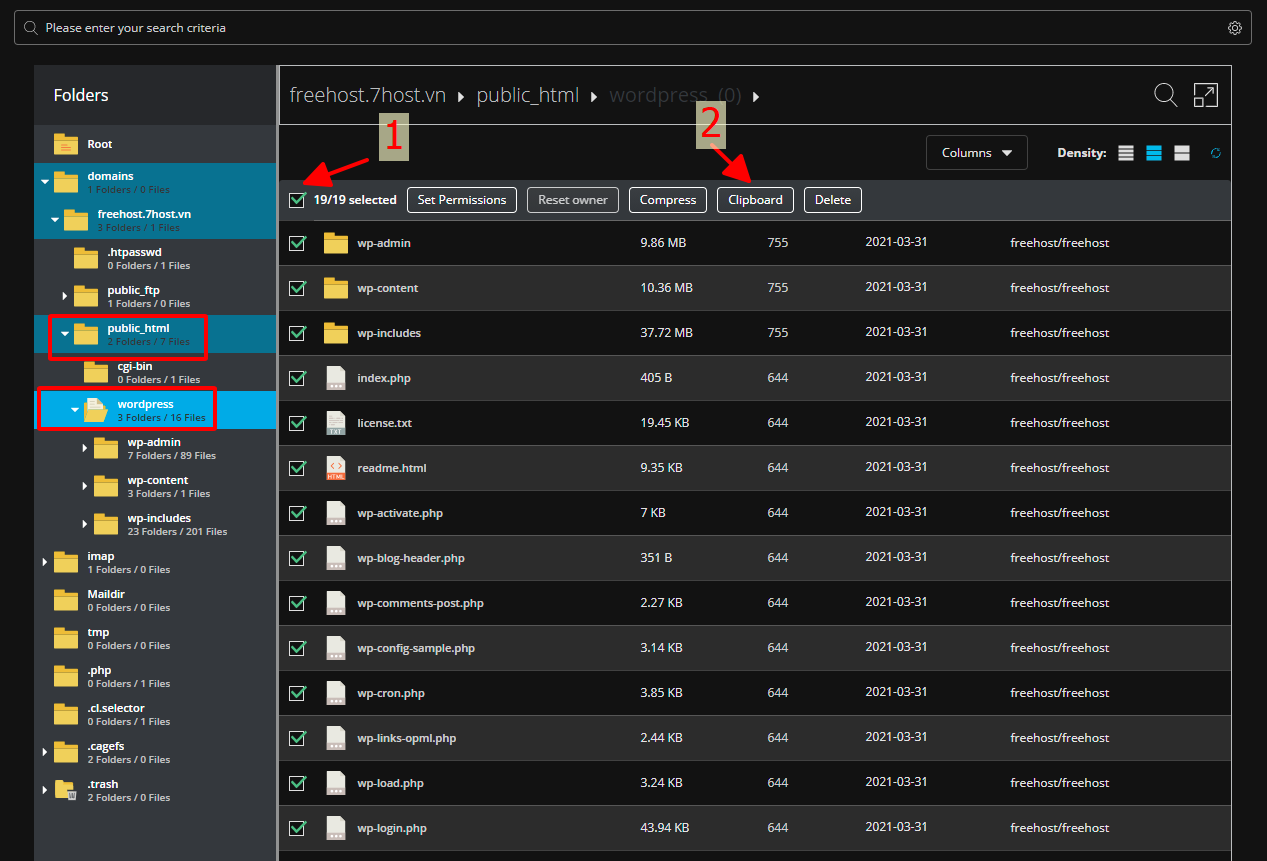Click the .trash folder icon
This screenshot has height=861, width=1267.
point(66,790)
